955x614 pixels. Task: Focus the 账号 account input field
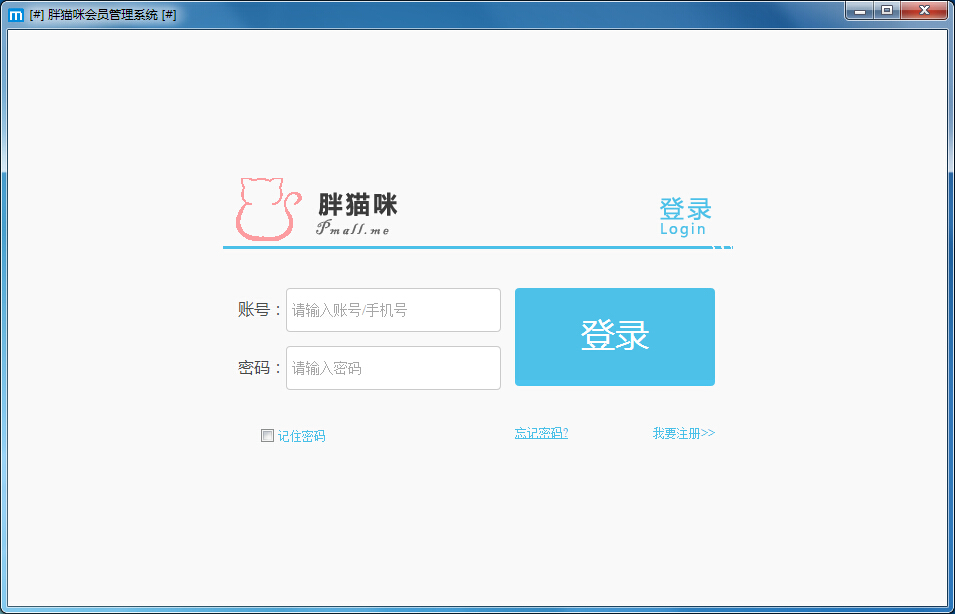(x=393, y=310)
